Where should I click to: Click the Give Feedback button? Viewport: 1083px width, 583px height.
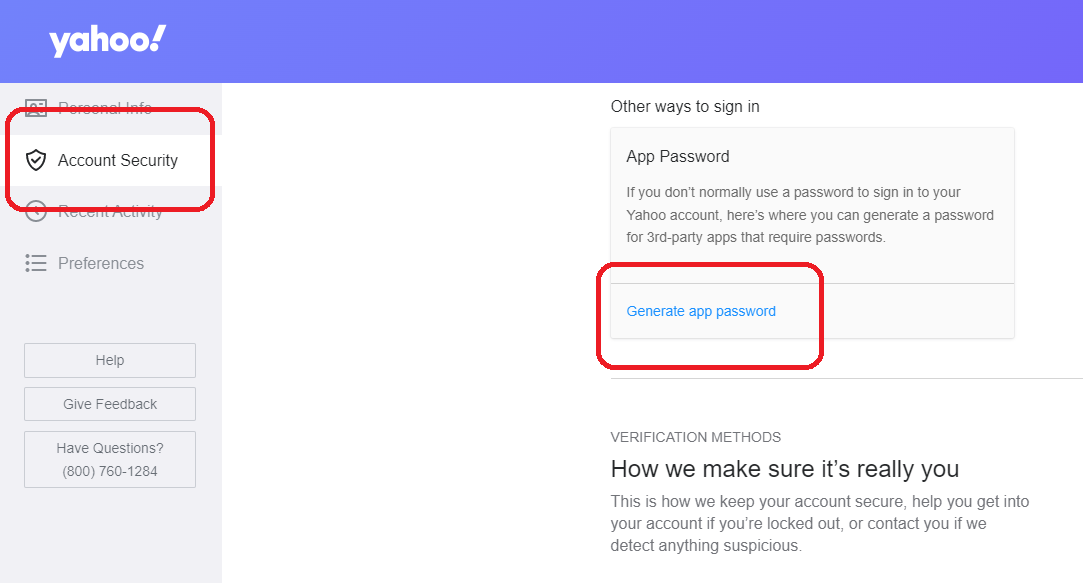[x=110, y=404]
